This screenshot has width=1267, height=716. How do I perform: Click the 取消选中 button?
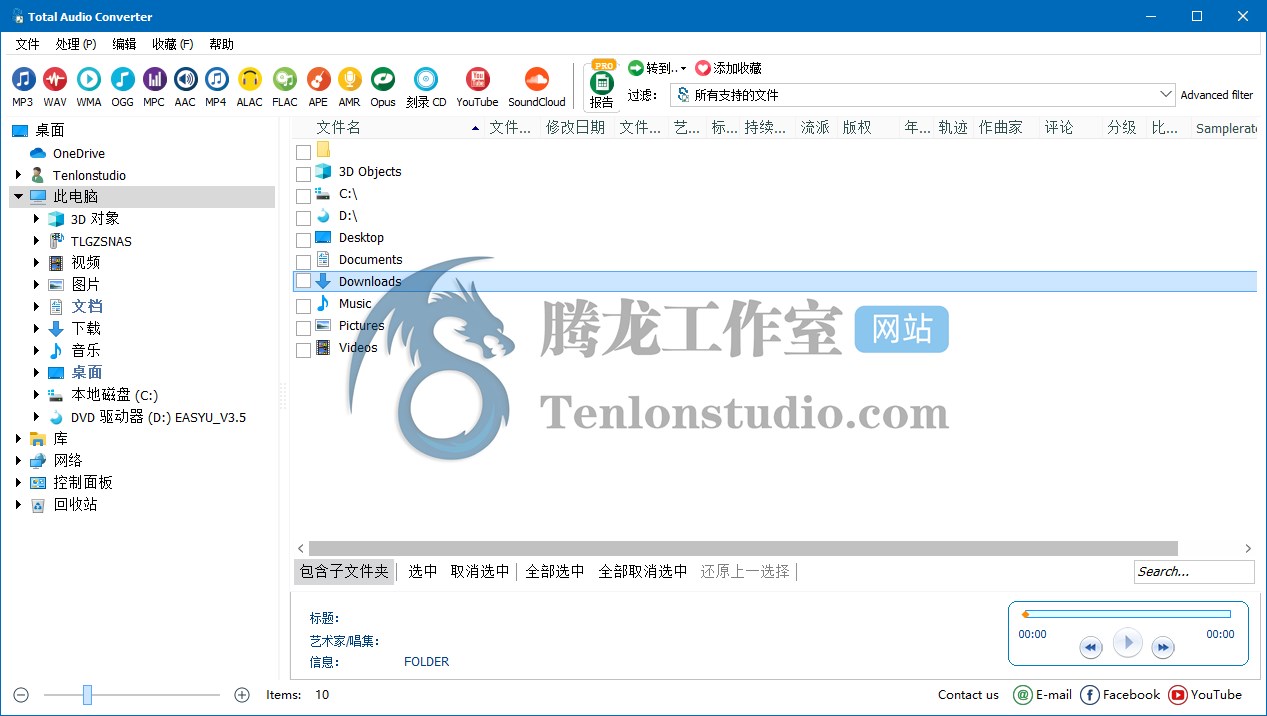point(480,571)
